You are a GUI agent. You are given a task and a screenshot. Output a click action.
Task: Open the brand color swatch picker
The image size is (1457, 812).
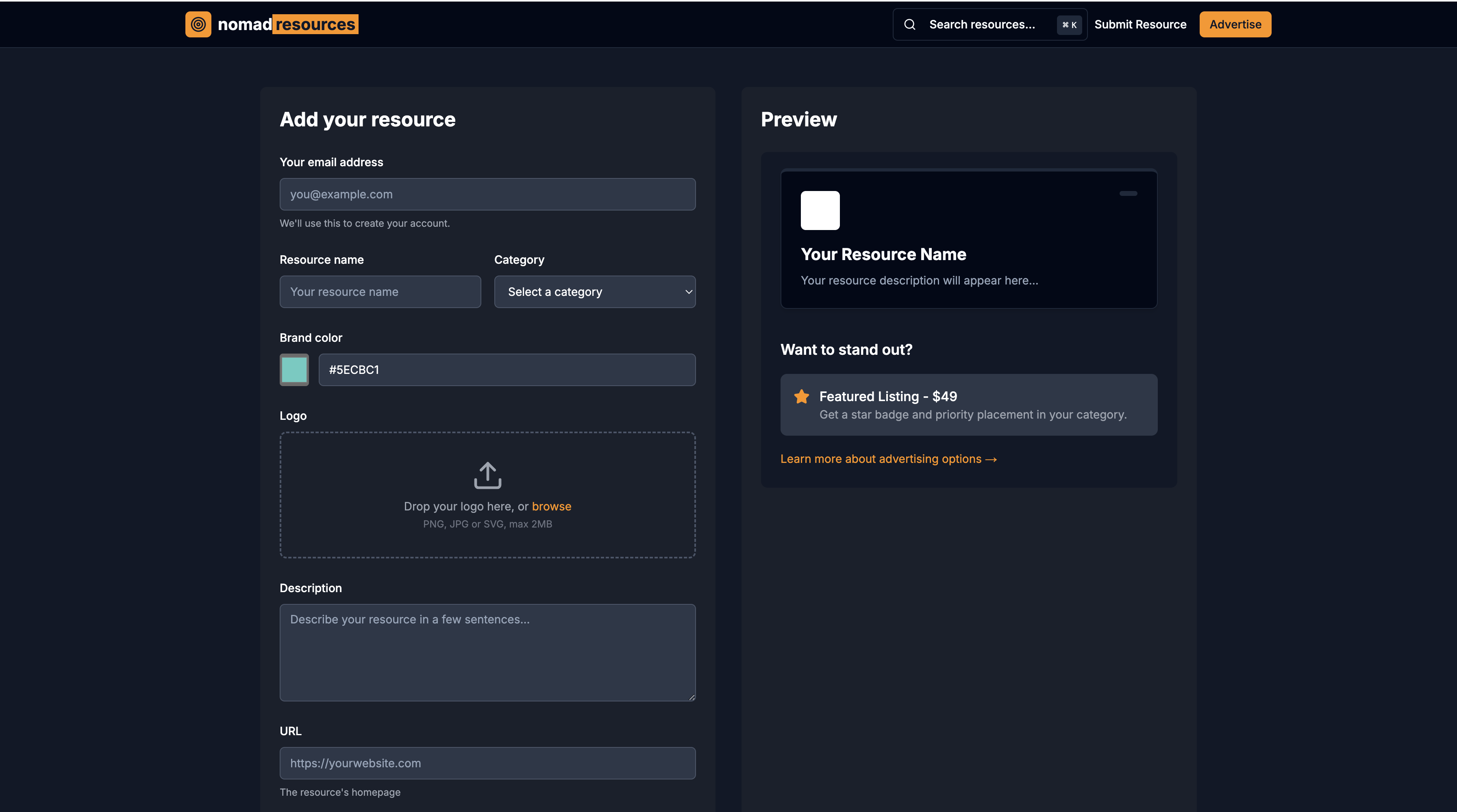tap(294, 370)
